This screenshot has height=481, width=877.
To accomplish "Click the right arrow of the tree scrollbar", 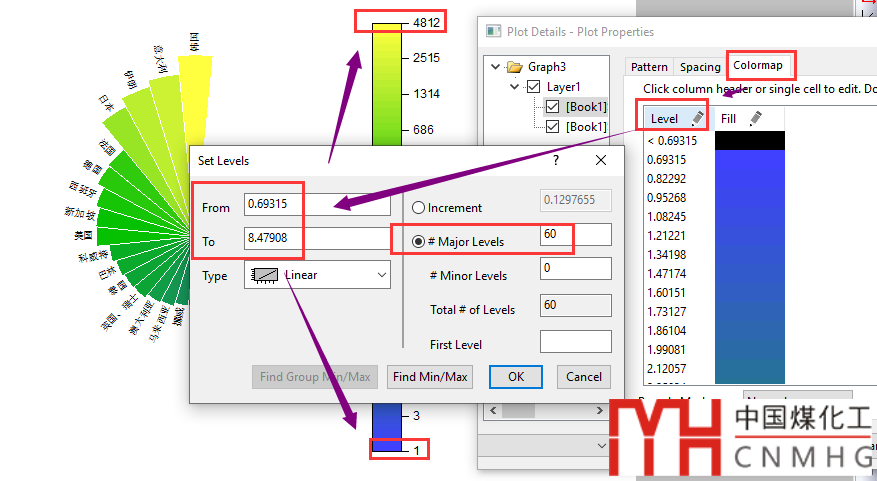I will pos(600,411).
